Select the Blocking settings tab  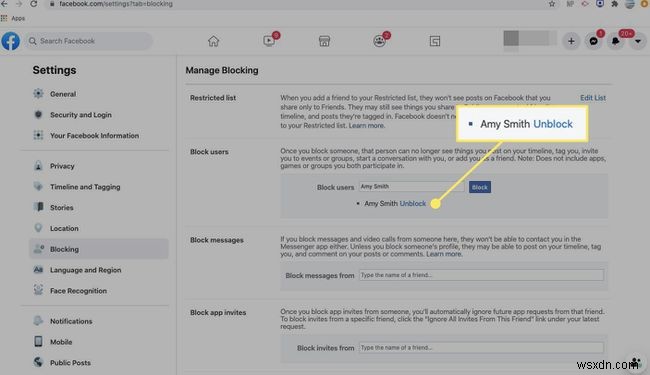point(99,249)
